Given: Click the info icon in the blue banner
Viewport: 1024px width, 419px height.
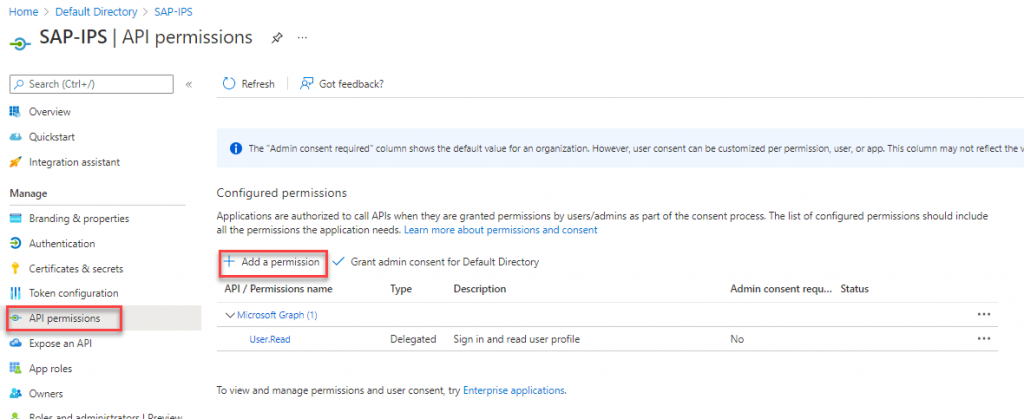Looking at the screenshot, I should [x=236, y=149].
